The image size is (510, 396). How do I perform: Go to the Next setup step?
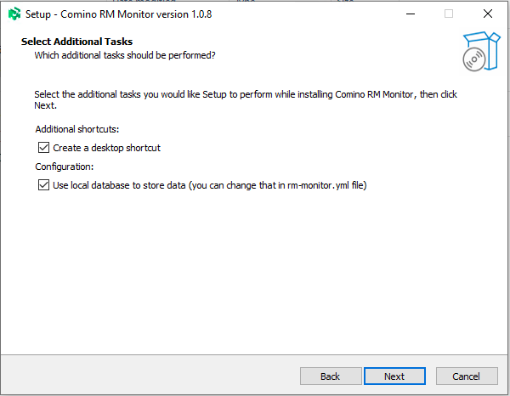(x=395, y=376)
